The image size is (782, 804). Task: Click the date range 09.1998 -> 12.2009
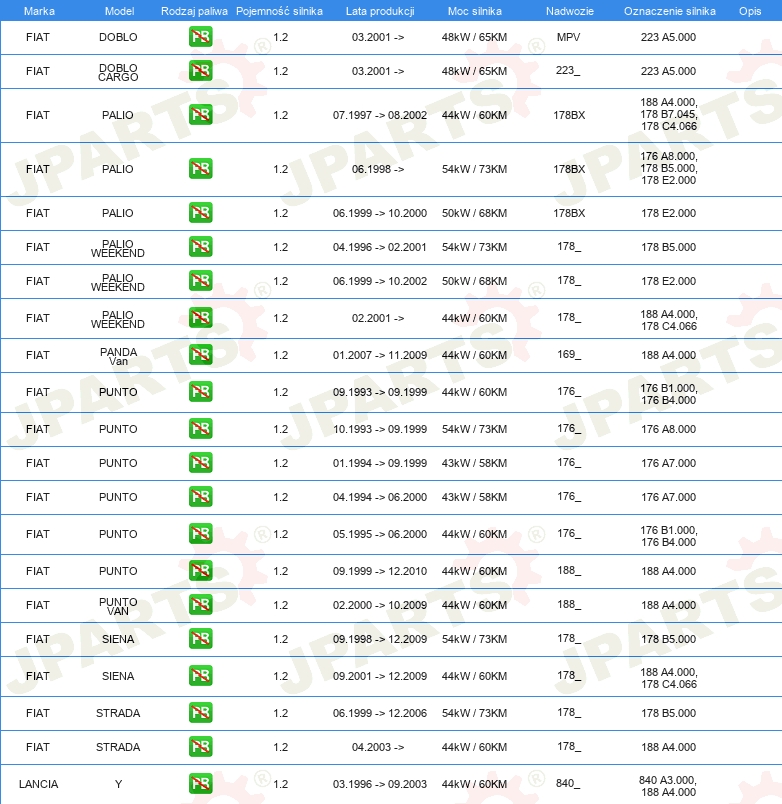[x=379, y=638]
